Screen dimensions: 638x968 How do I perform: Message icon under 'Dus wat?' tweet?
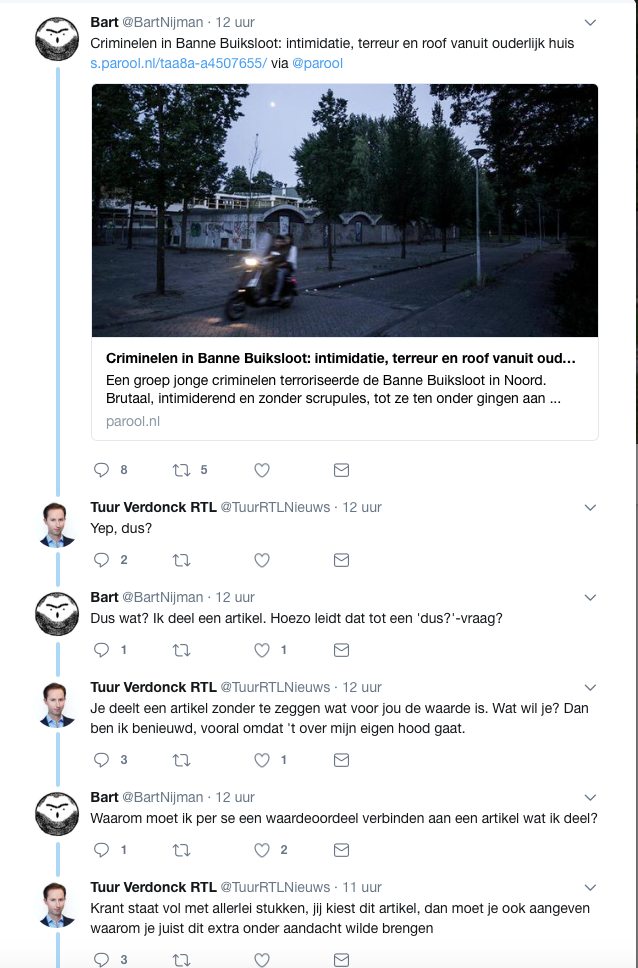(341, 650)
